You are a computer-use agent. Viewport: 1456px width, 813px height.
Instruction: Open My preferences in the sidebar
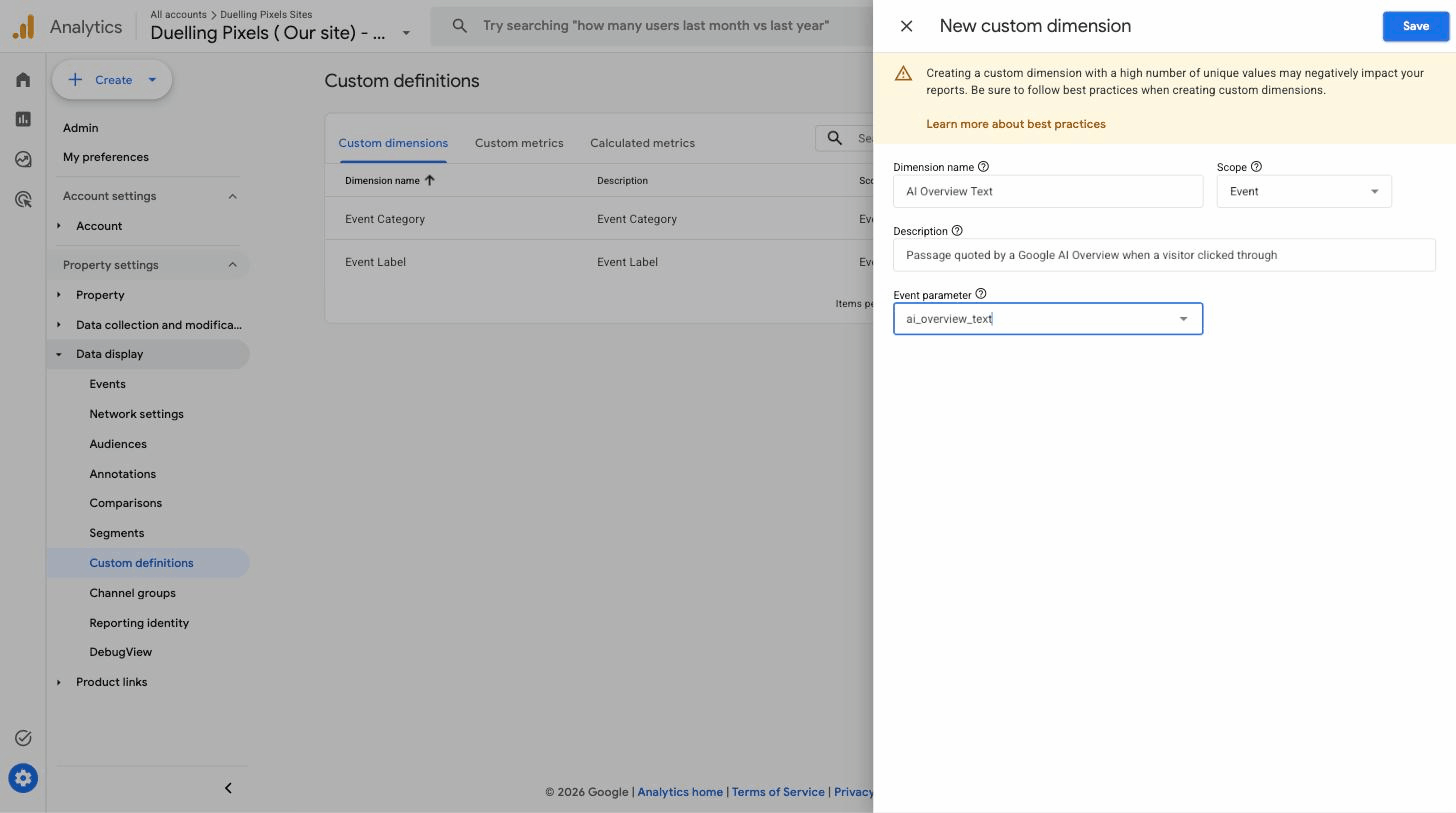coord(106,157)
